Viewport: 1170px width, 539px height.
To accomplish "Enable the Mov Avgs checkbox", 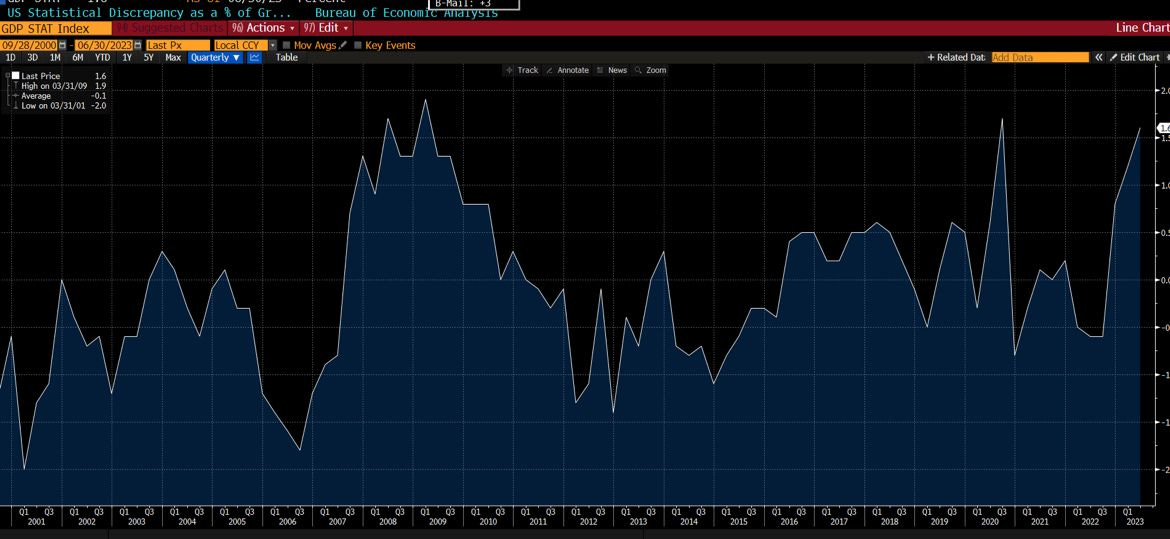I will click(287, 46).
